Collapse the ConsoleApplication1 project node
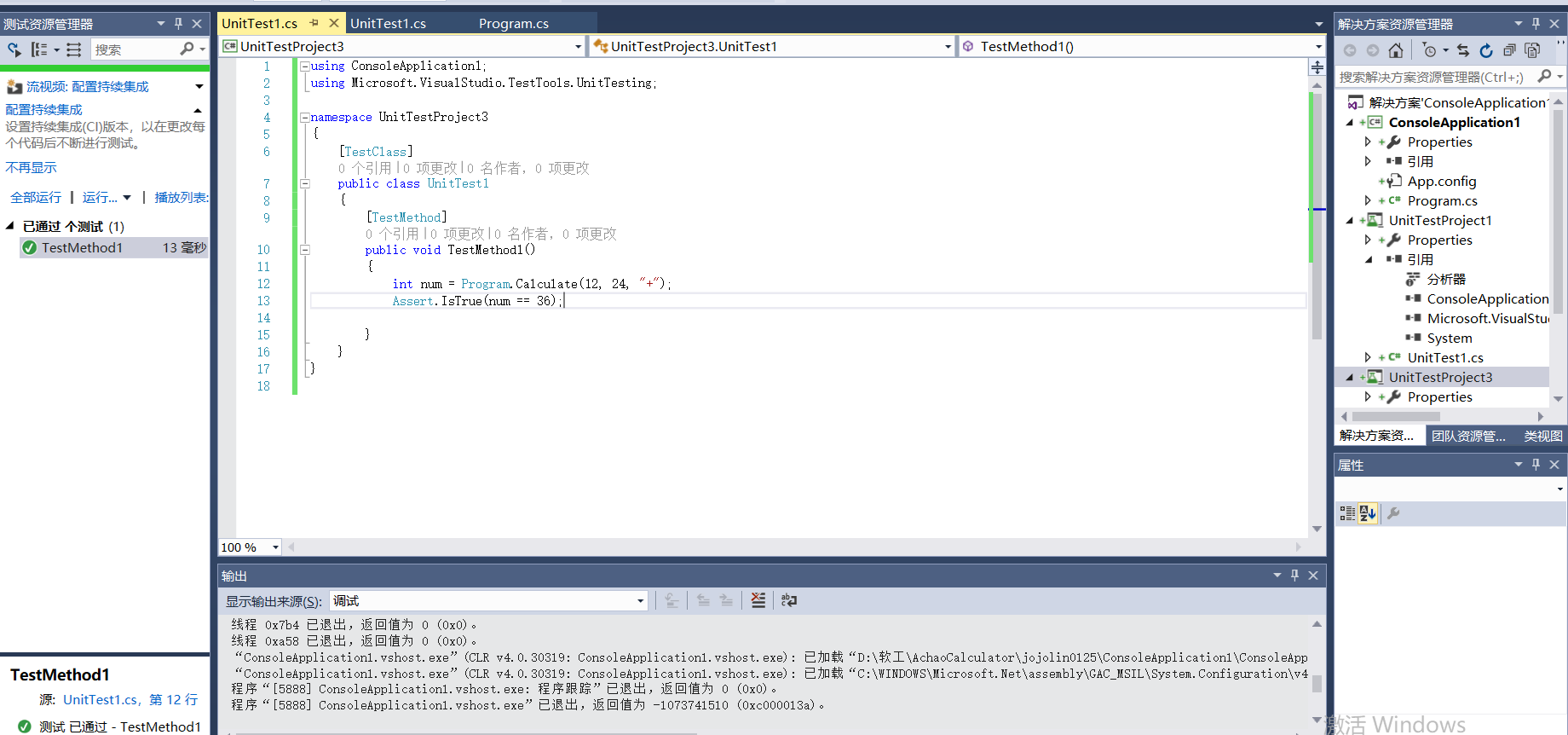Image resolution: width=1568 pixels, height=735 pixels. click(x=1350, y=122)
